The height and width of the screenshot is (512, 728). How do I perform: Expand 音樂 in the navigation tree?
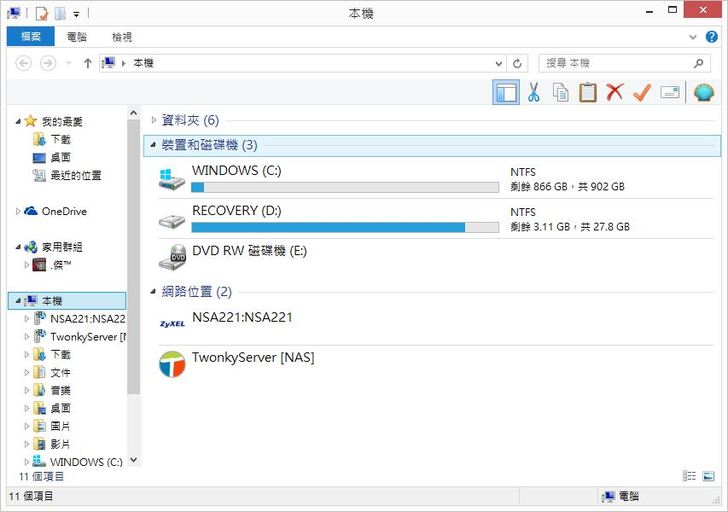pos(26,390)
